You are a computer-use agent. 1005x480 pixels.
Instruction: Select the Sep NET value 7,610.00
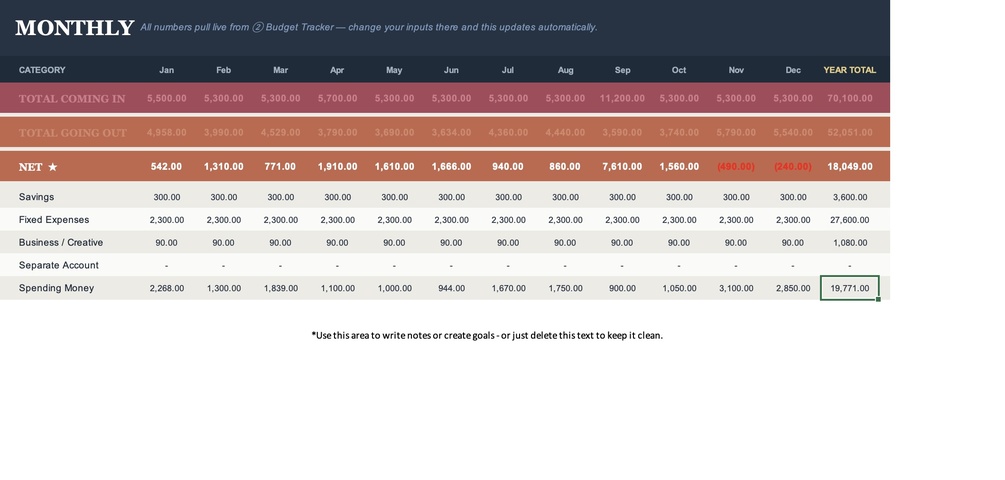click(x=622, y=167)
